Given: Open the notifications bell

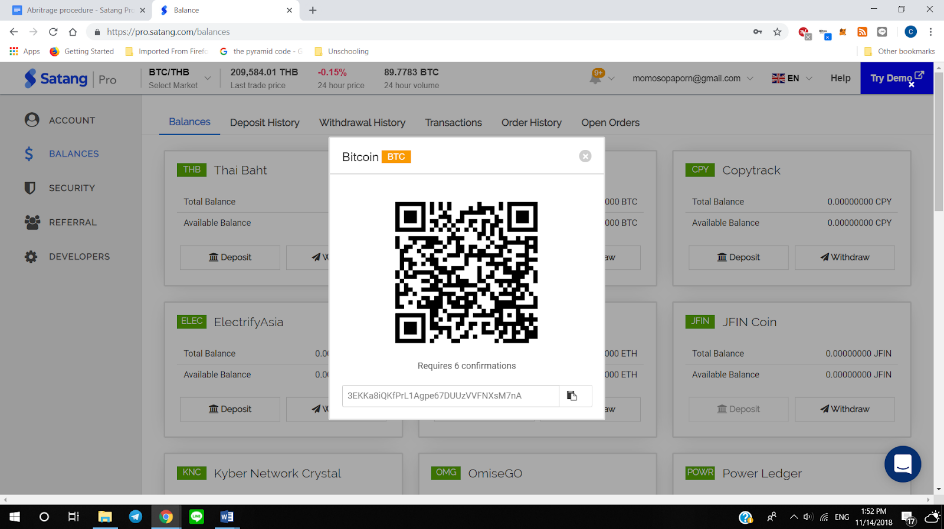Looking at the screenshot, I should [596, 77].
